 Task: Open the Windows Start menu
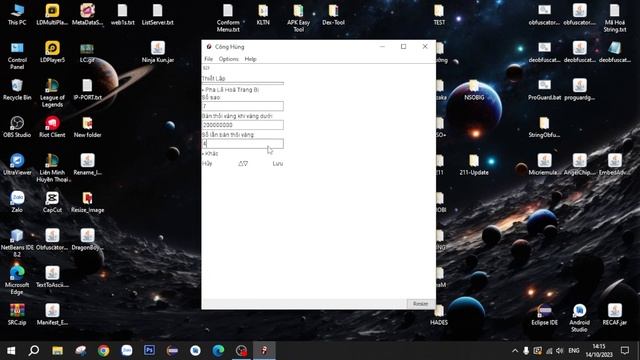pyautogui.click(x=11, y=351)
